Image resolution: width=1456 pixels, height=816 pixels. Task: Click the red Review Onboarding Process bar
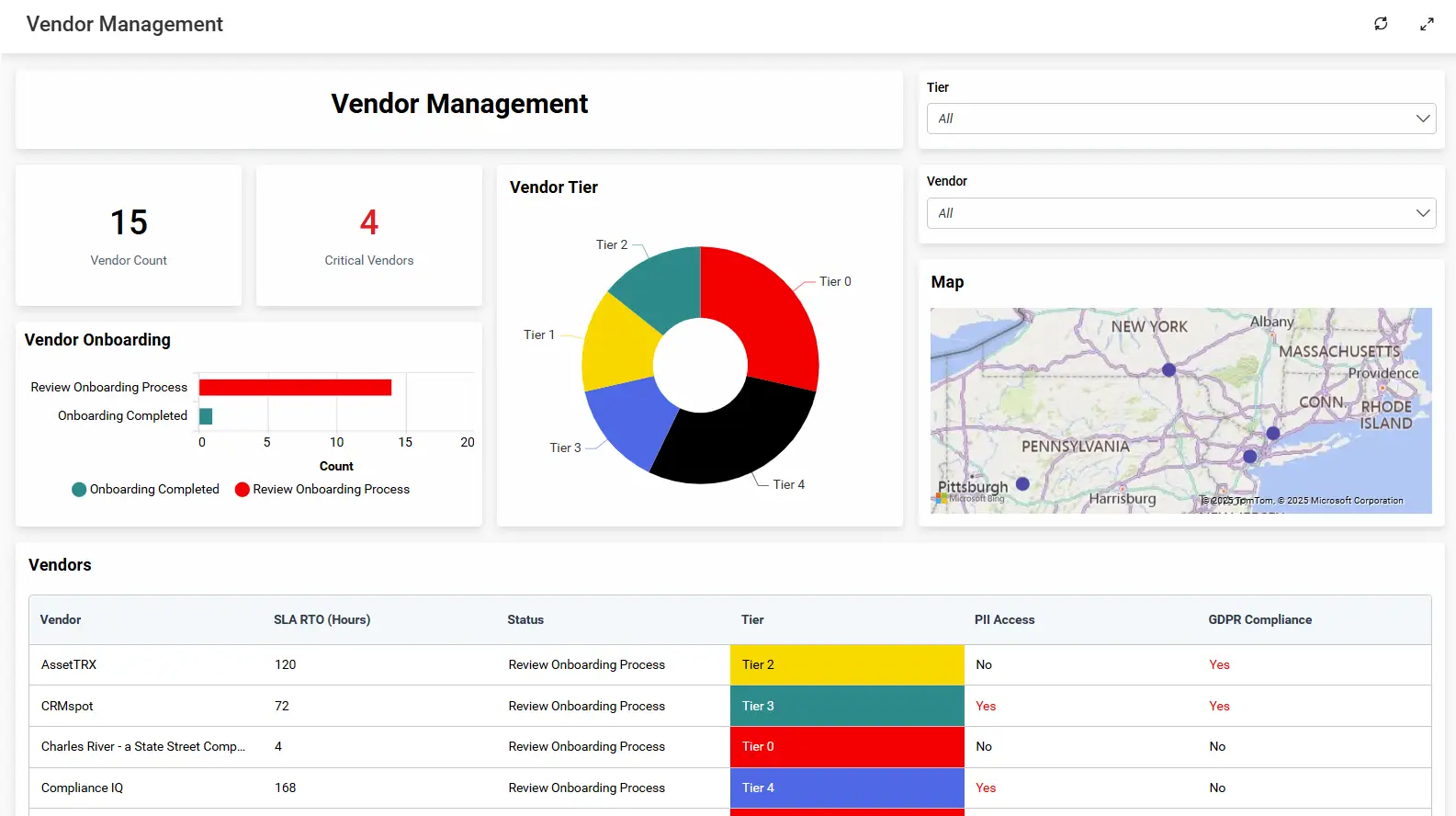pos(295,388)
